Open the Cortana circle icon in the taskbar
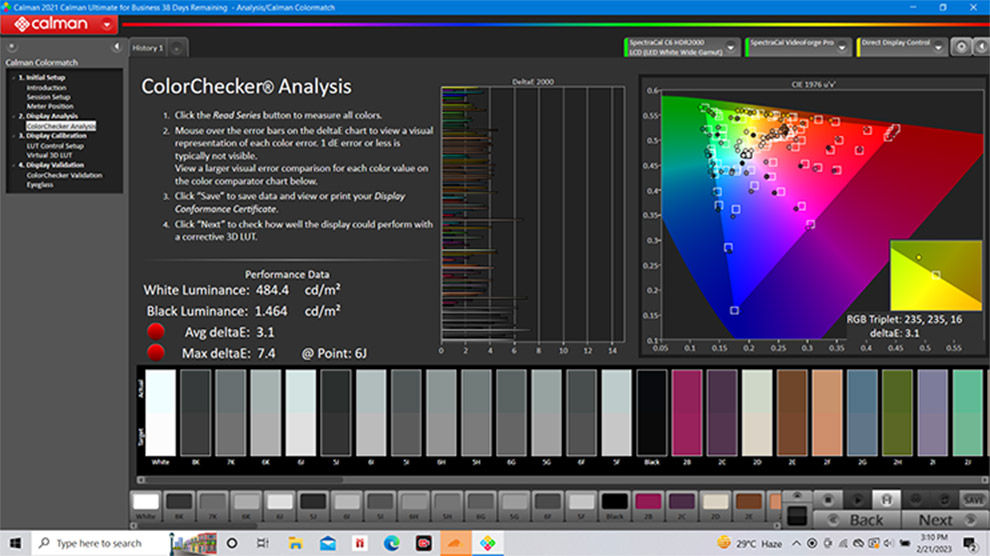 pos(232,543)
